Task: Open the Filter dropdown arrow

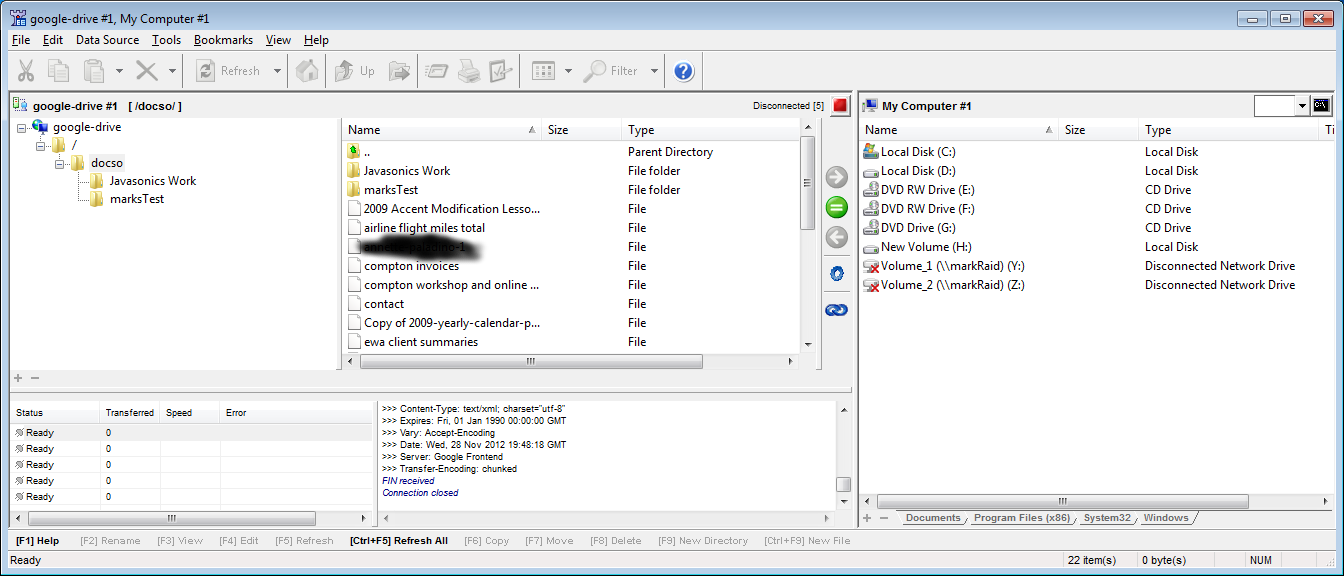Action: (x=654, y=71)
